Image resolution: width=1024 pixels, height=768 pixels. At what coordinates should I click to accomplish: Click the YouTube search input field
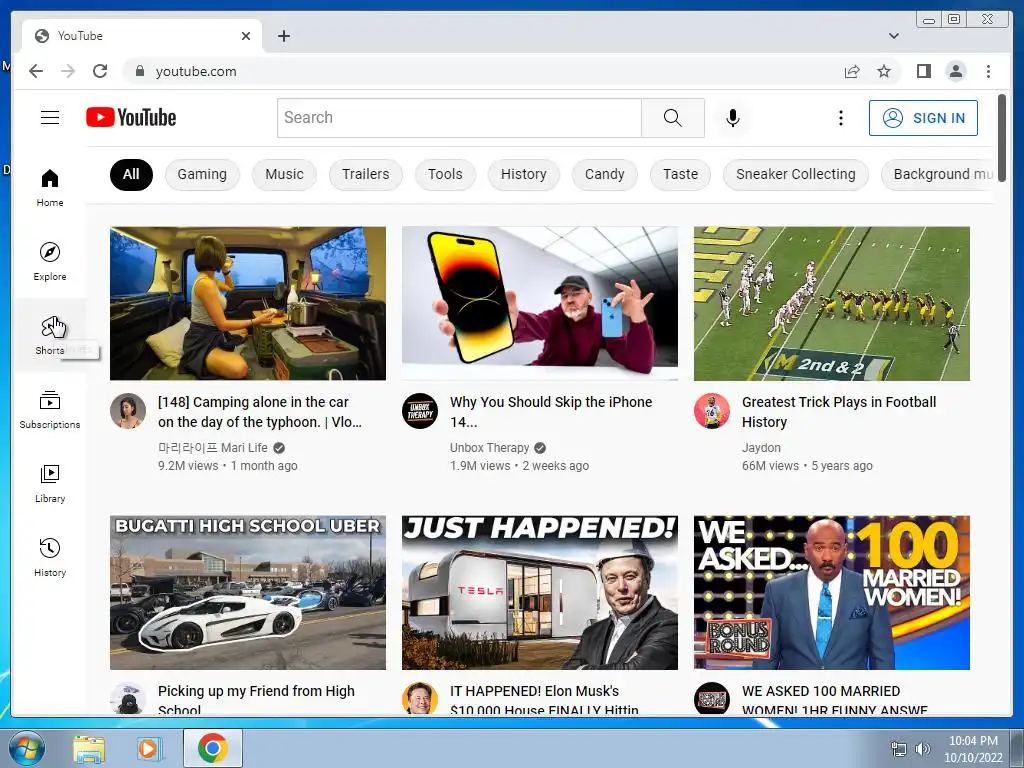click(x=459, y=118)
